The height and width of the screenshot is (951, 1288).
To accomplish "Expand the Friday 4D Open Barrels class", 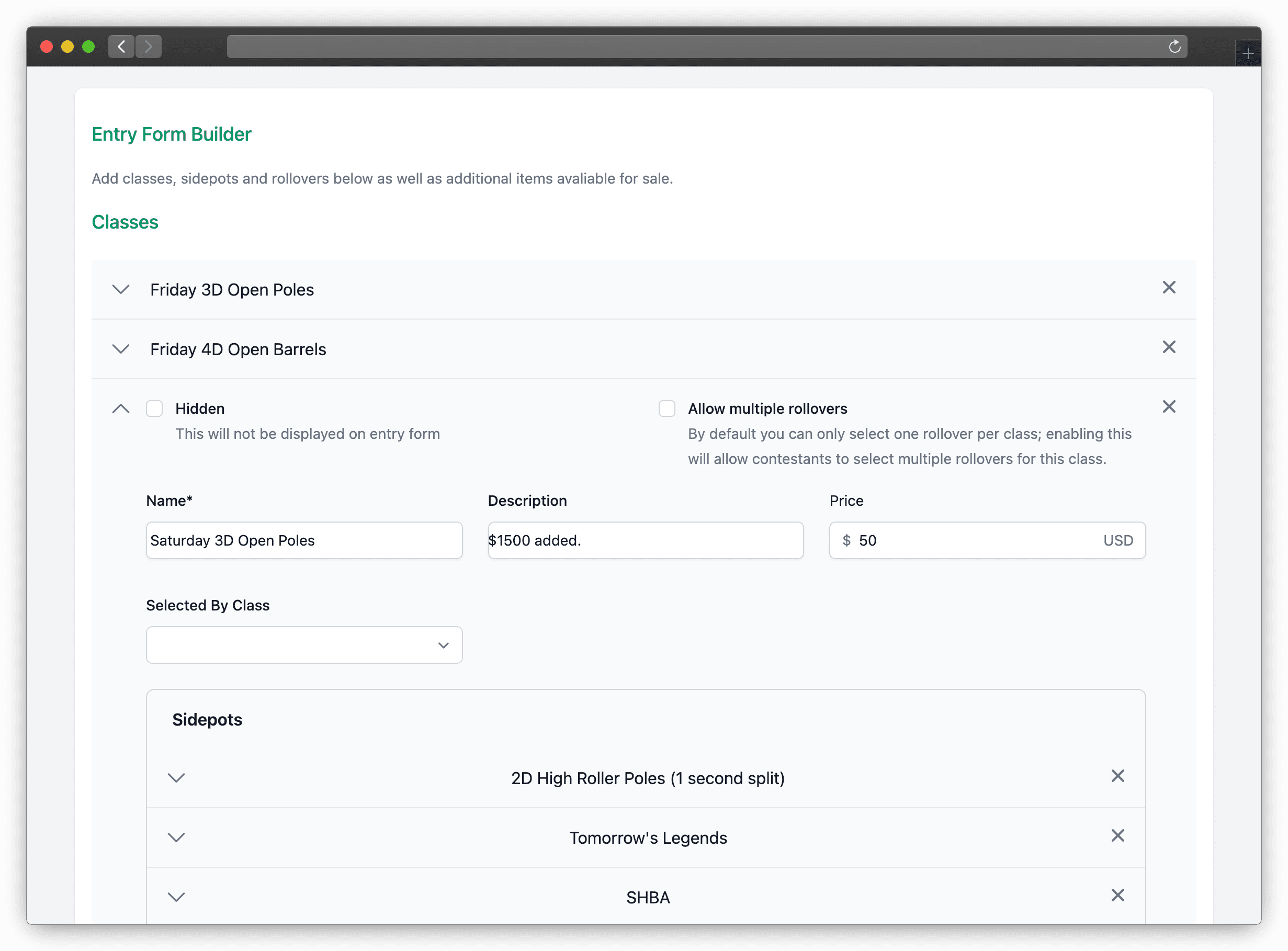I will [121, 349].
